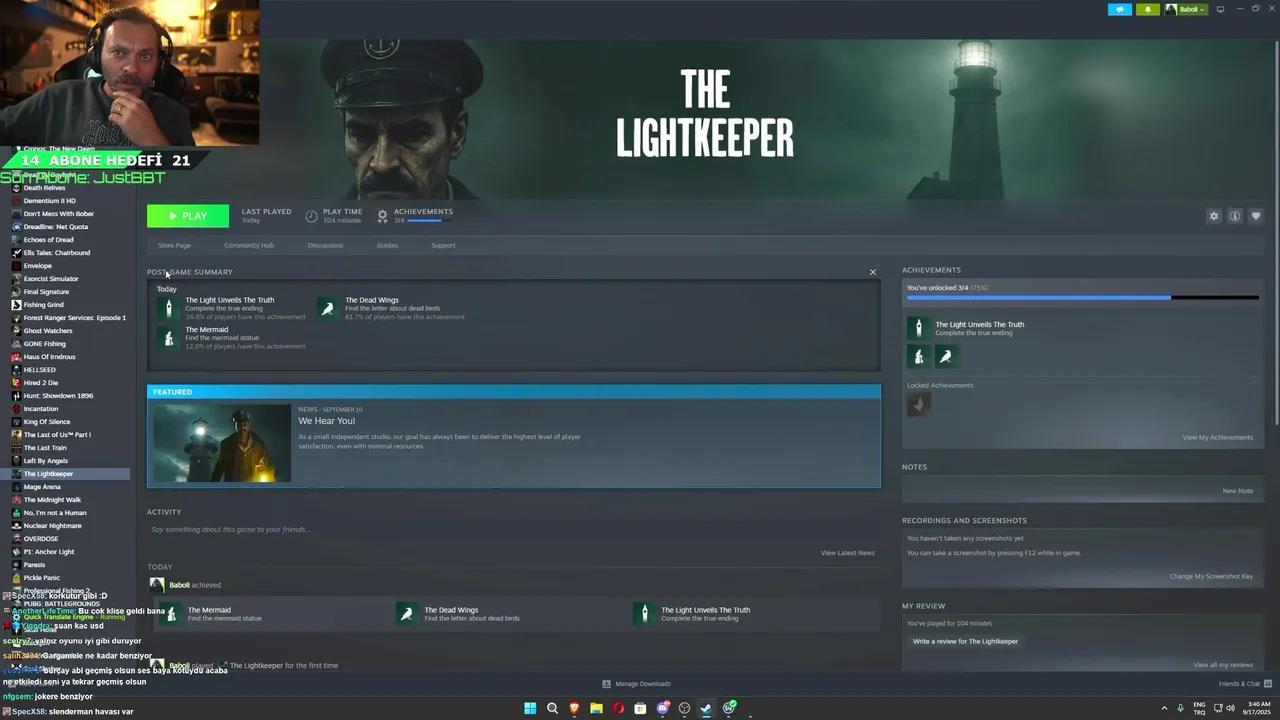
Task: Open The Light Unveils The Truth summary achievement icon
Action: (168, 307)
